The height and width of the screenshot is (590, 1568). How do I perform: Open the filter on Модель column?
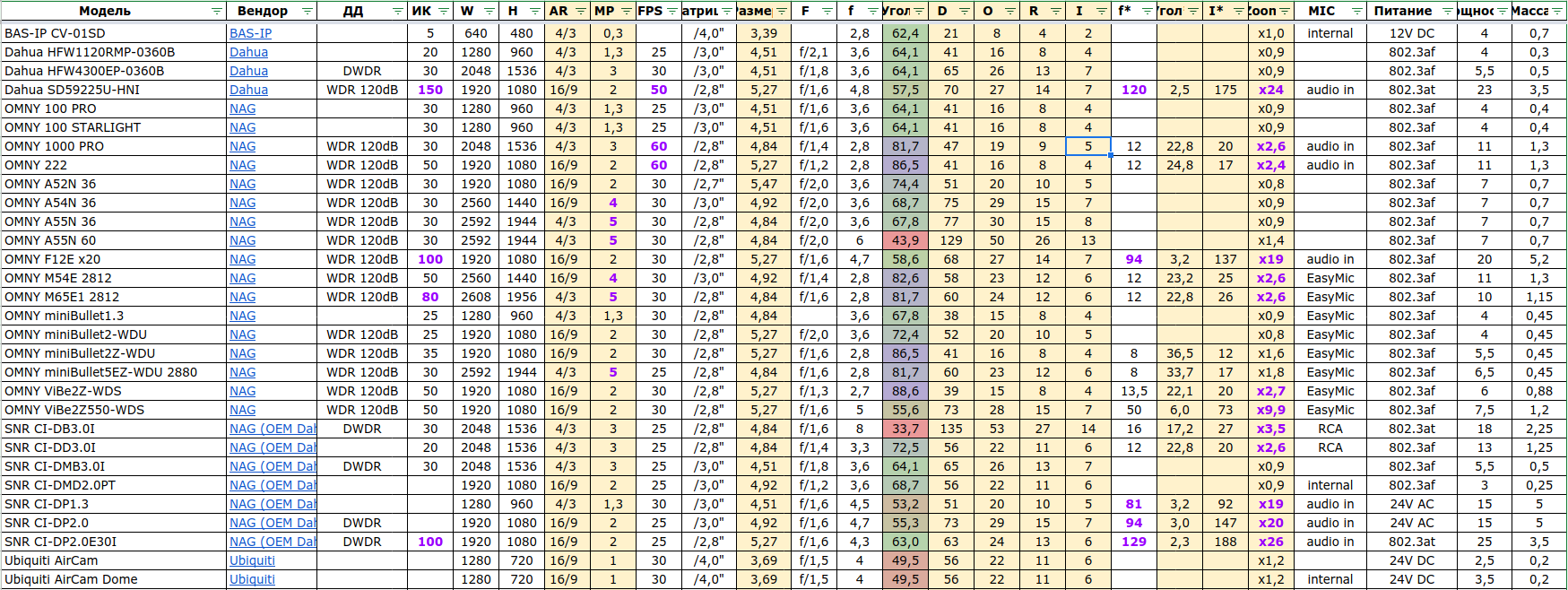(x=216, y=12)
